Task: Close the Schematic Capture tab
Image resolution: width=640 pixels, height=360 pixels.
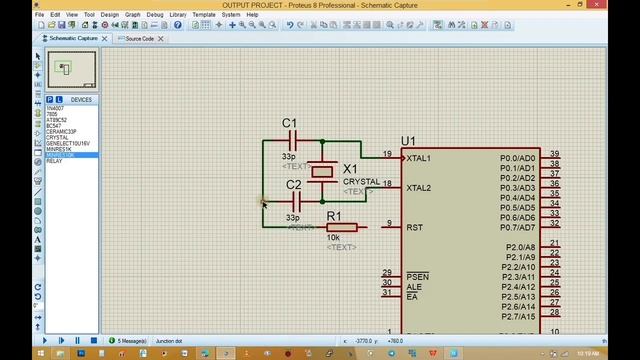Action: tap(104, 38)
